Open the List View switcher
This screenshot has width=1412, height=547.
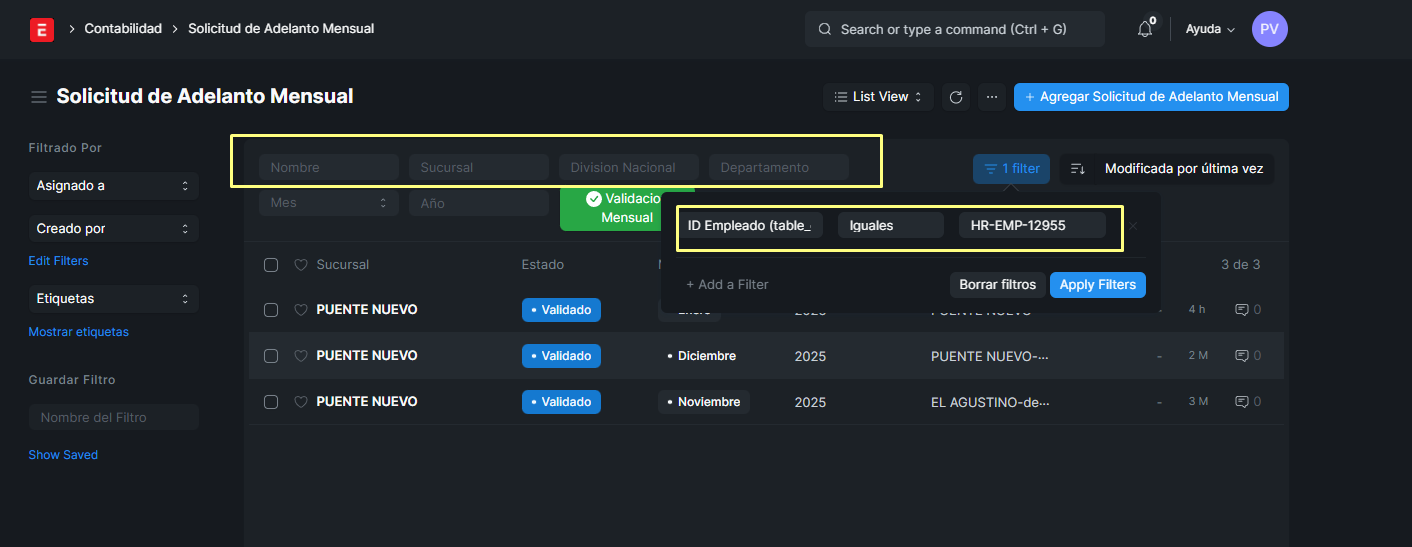(879, 97)
